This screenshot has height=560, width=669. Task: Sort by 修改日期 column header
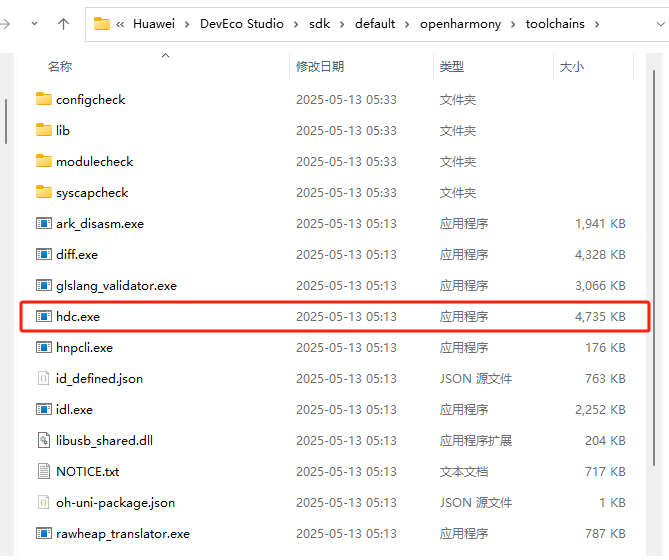tap(320, 67)
